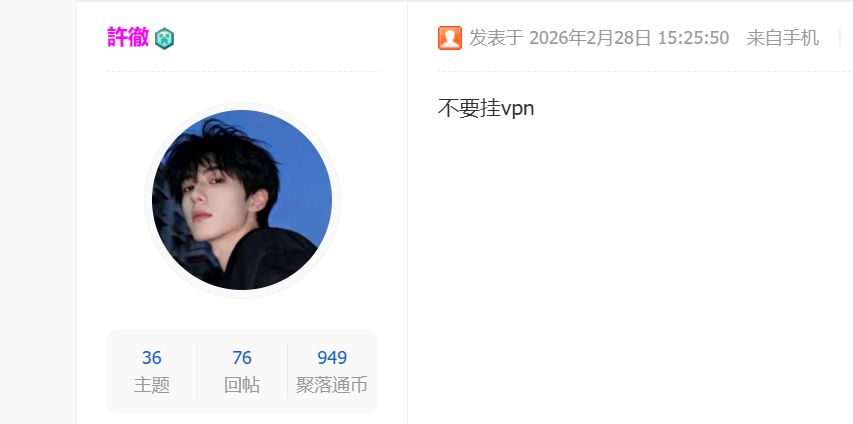Select the 主题 label under 36

(x=152, y=385)
